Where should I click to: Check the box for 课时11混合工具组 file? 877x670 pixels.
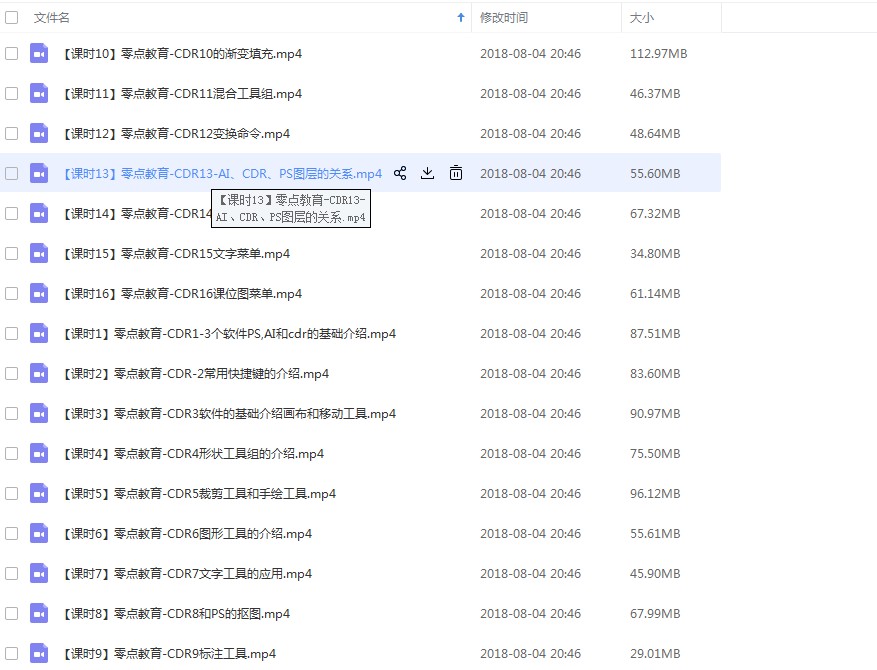pyautogui.click(x=12, y=93)
